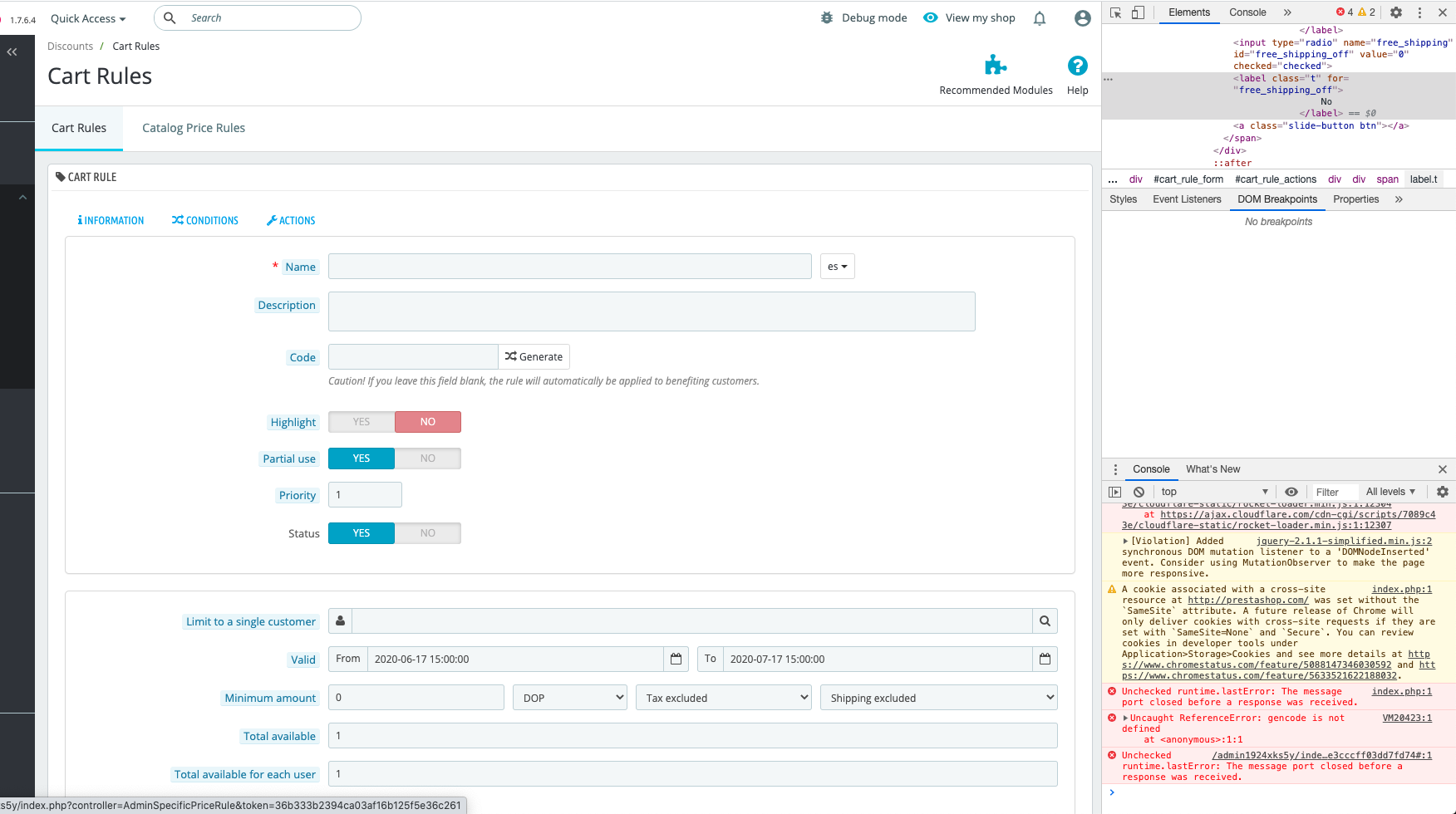Click the console live expression eye icon
This screenshot has height=814, width=1456.
(x=1291, y=492)
